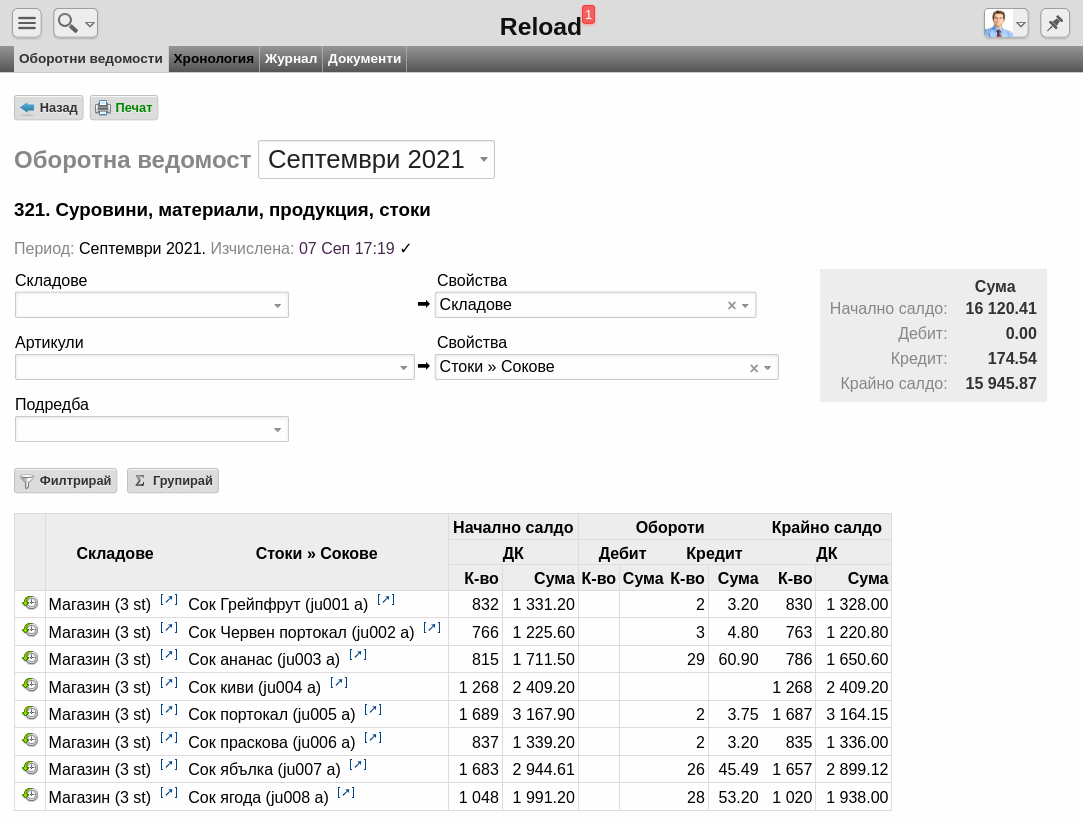Click the Назад back button
The height and width of the screenshot is (826, 1083).
(x=49, y=108)
